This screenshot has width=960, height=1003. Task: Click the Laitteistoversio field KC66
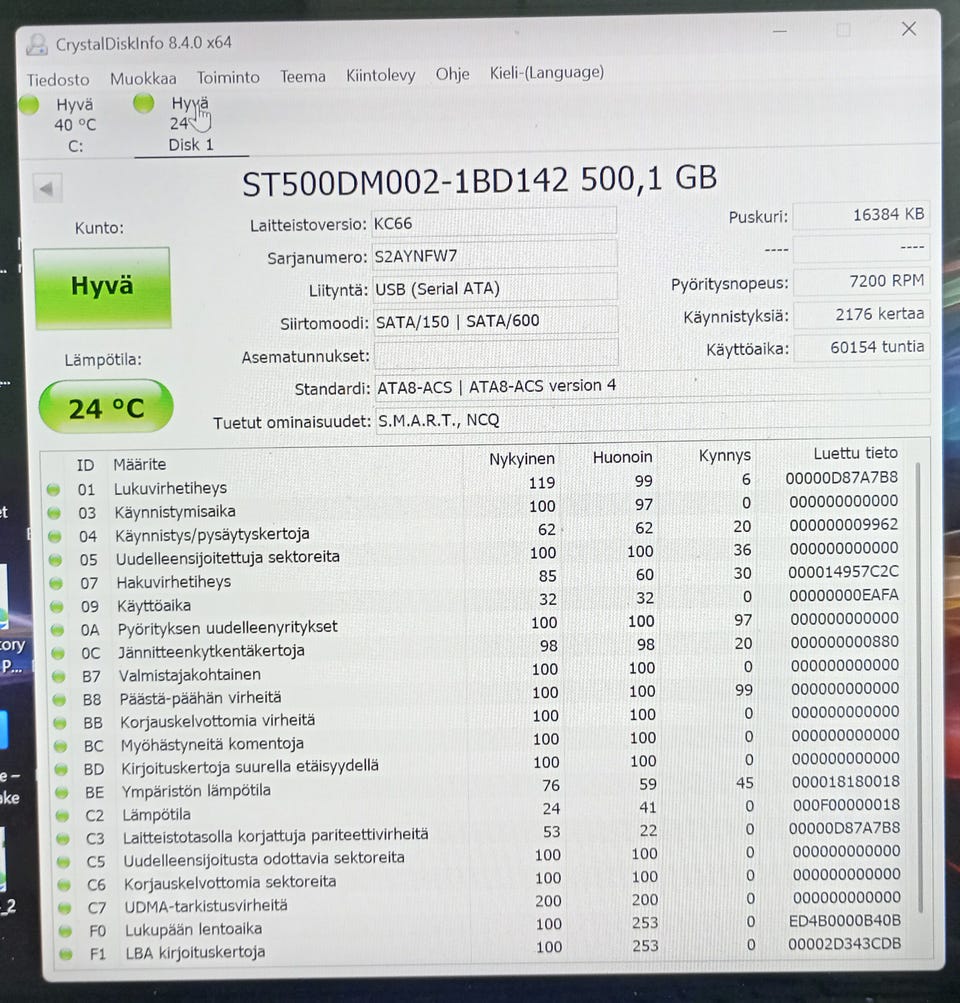coord(494,223)
